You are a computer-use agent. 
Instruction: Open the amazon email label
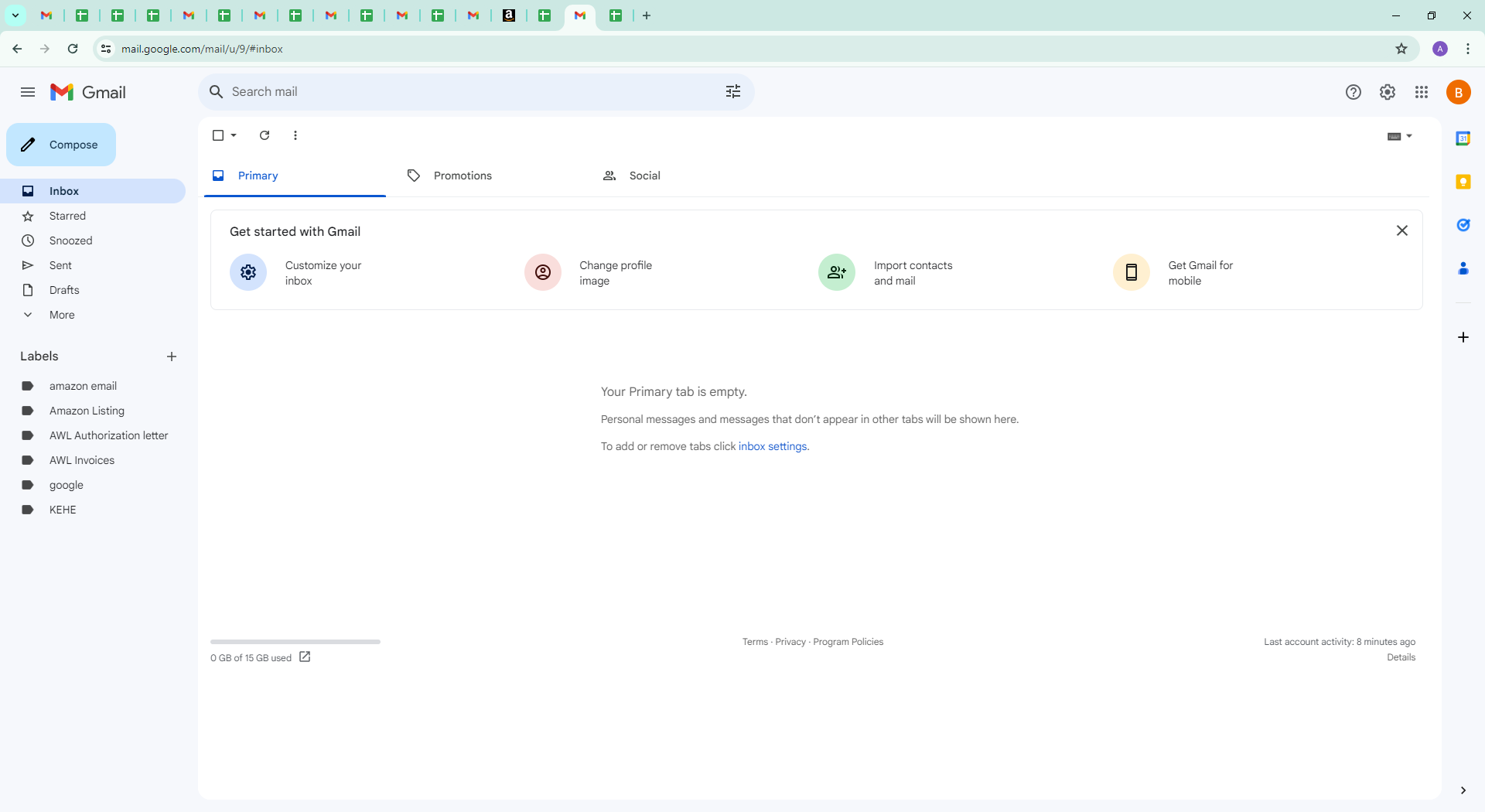(x=93, y=386)
